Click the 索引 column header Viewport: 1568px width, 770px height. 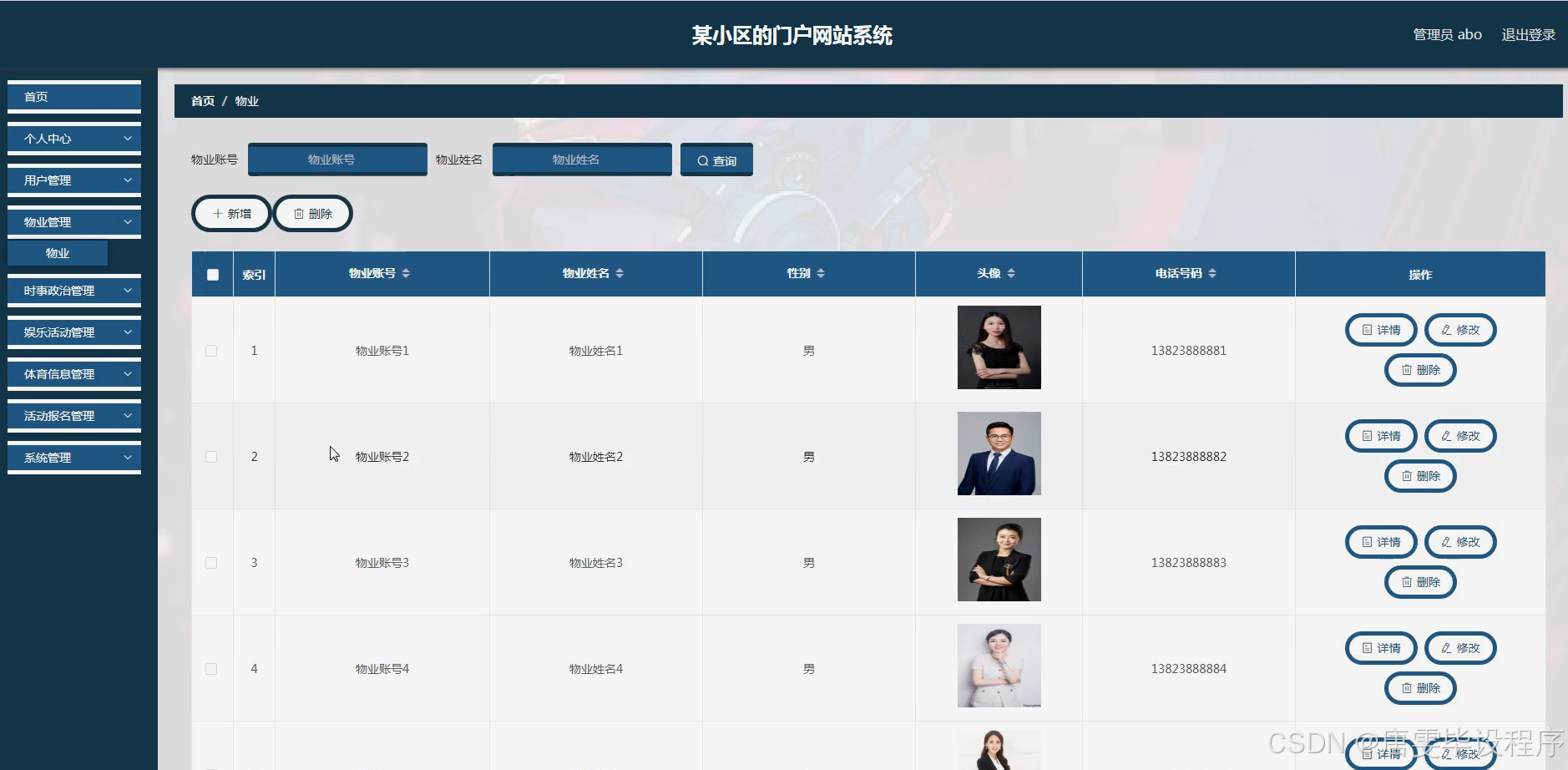tap(254, 275)
